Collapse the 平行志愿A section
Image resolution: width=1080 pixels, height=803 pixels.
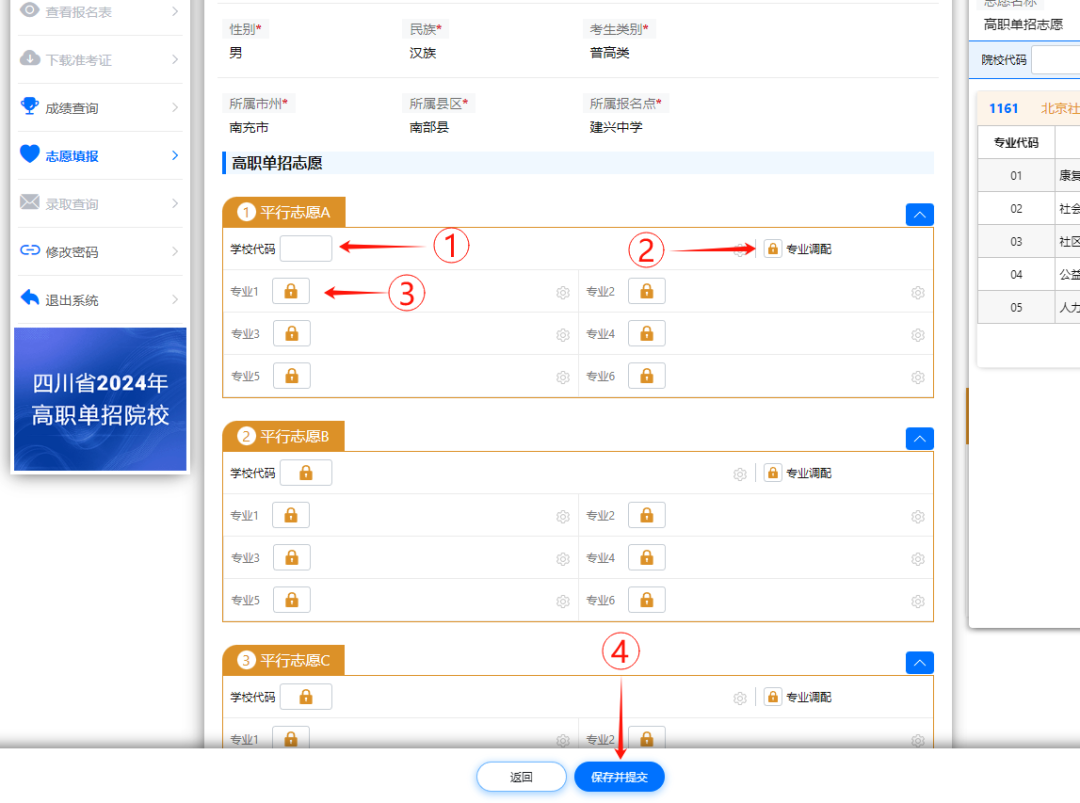click(x=919, y=215)
